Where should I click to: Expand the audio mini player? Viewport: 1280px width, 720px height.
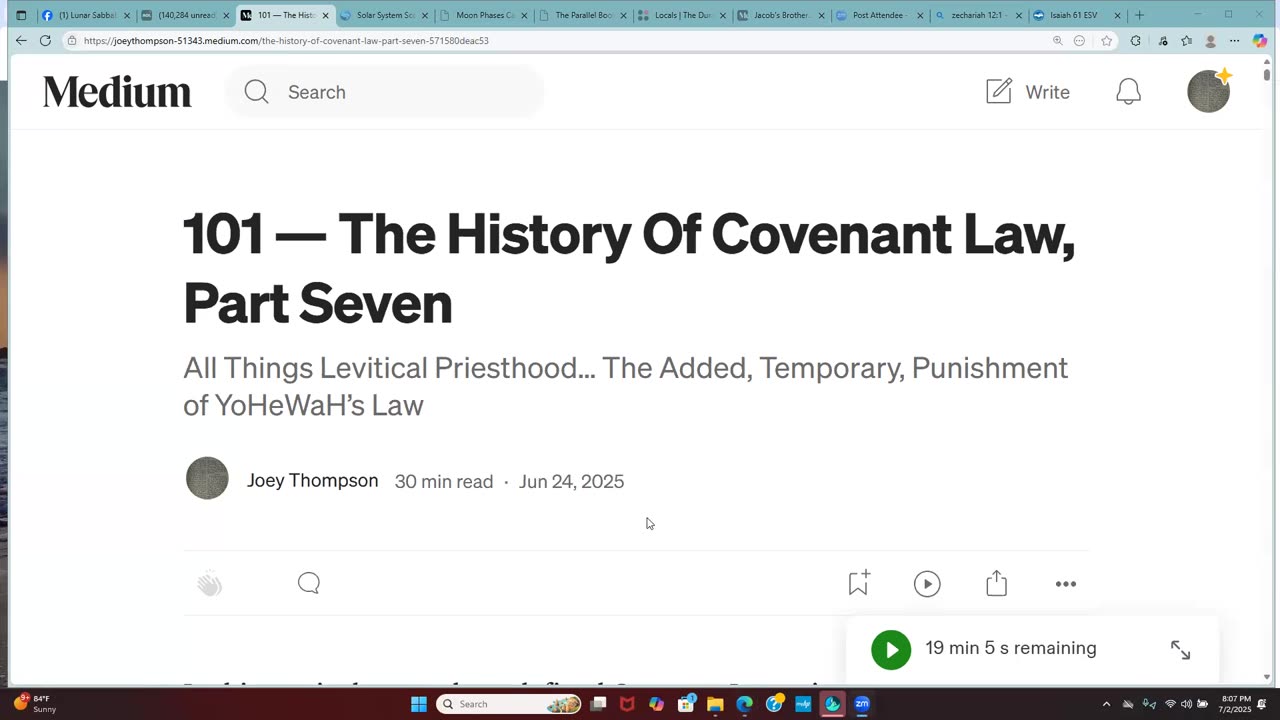click(x=1180, y=650)
